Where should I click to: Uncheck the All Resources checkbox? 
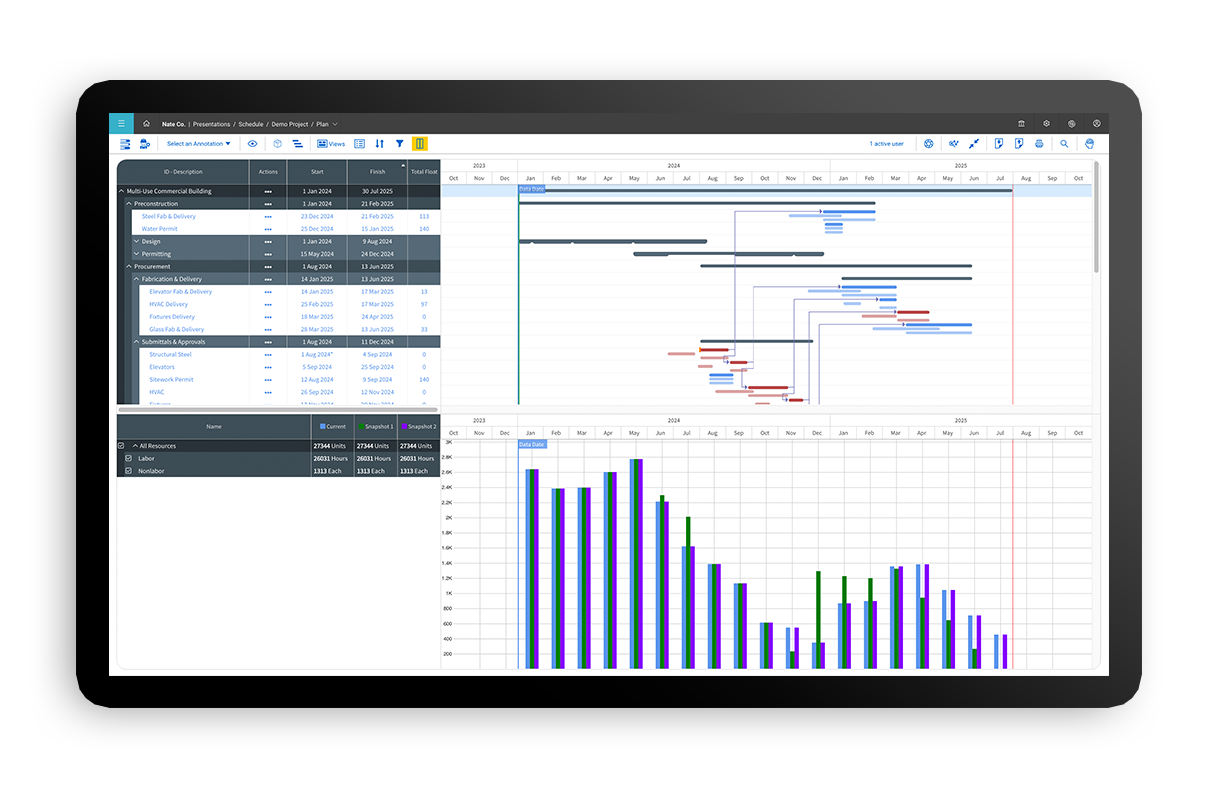coord(122,446)
